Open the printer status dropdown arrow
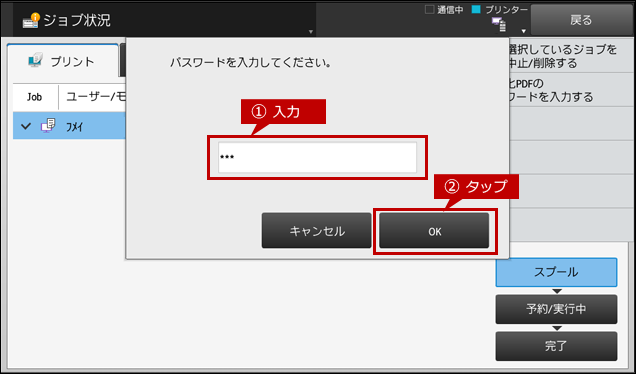The width and height of the screenshot is (636, 374). click(x=524, y=31)
